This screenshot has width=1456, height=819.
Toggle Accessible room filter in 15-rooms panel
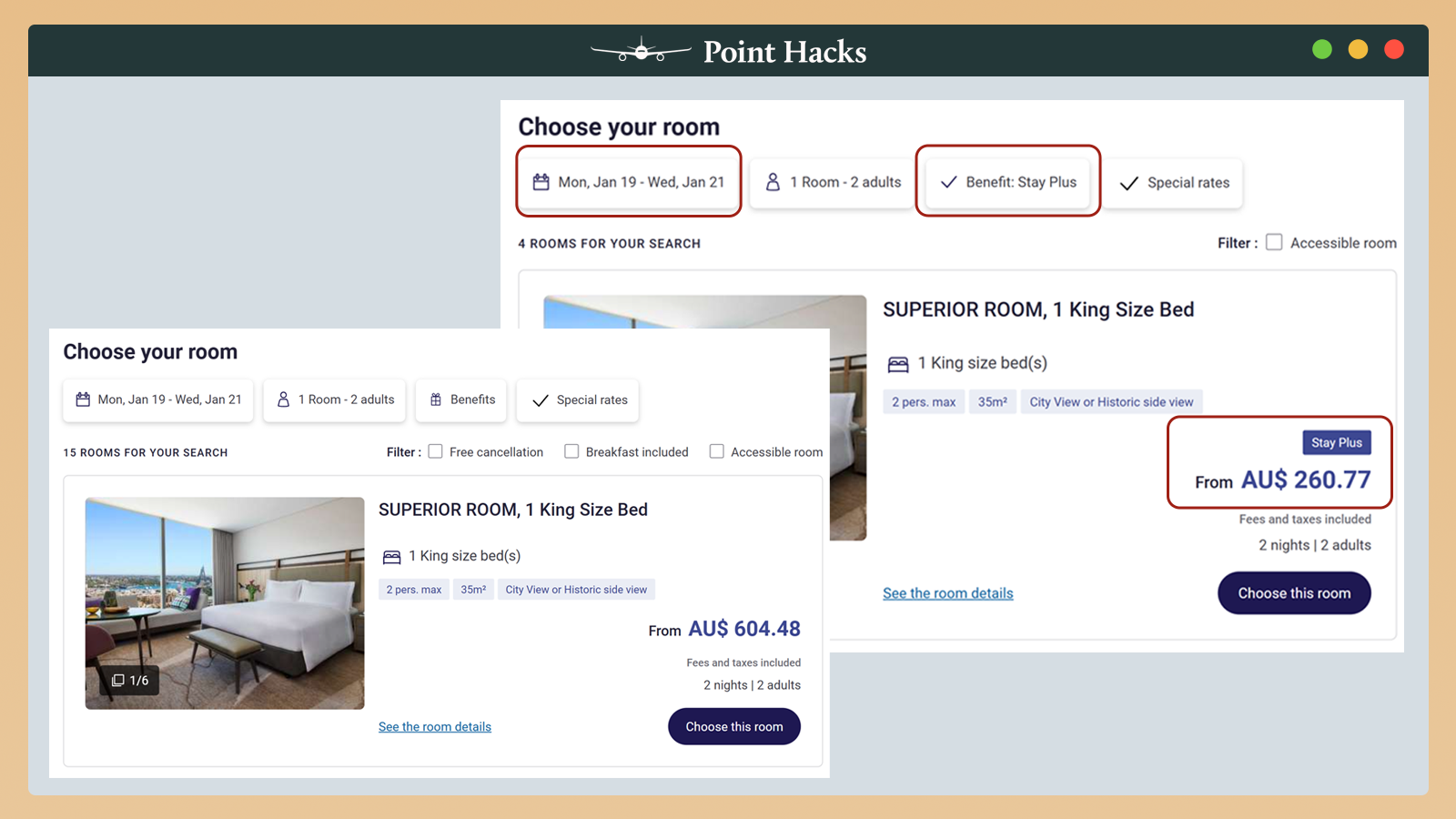(x=717, y=451)
